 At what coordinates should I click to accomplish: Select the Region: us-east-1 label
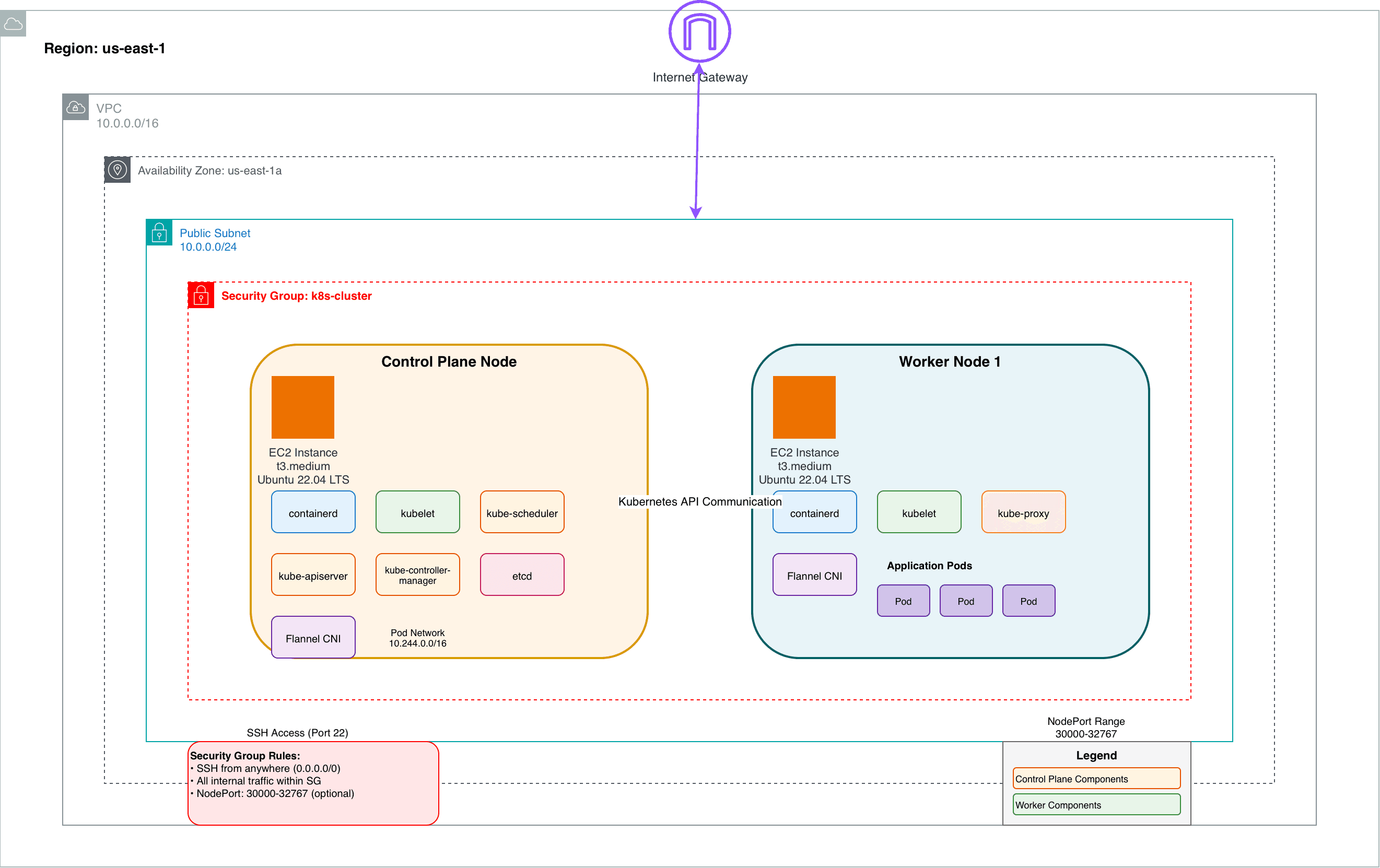pos(105,48)
